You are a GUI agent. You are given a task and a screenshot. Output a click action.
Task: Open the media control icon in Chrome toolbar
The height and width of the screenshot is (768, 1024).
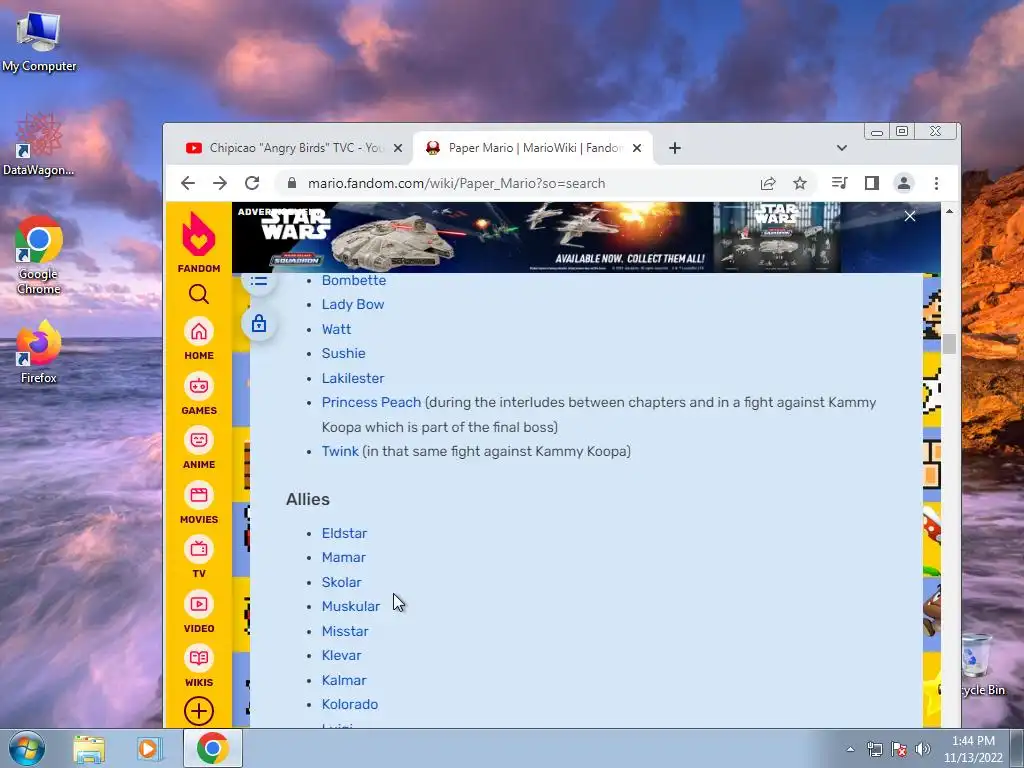[840, 183]
